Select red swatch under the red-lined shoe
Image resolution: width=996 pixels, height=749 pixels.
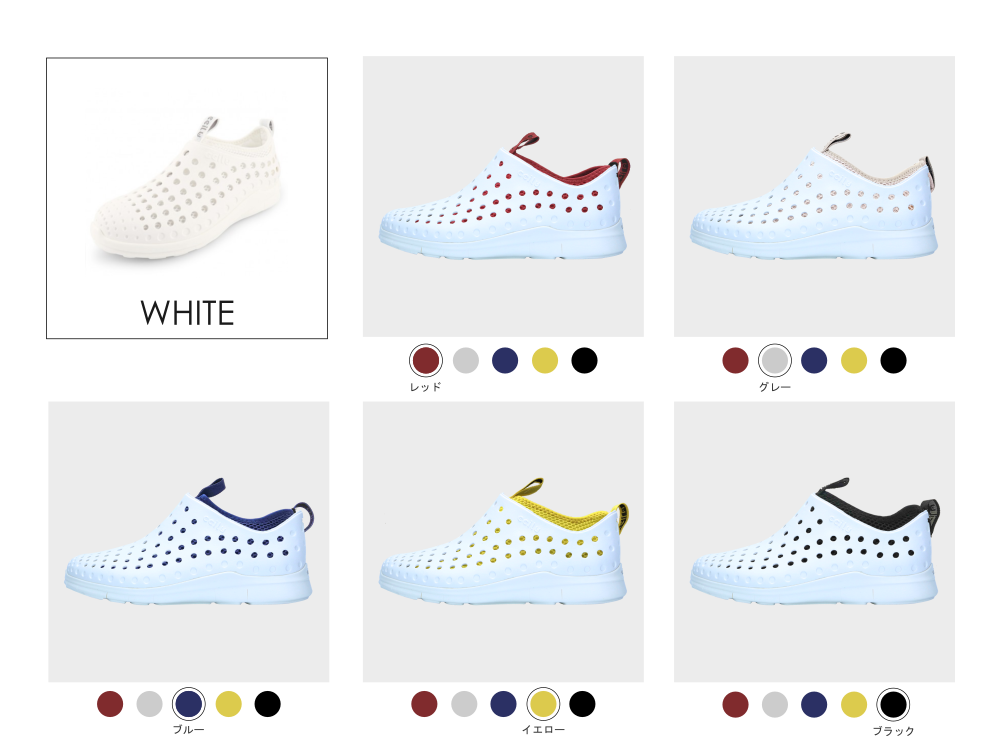(x=426, y=360)
